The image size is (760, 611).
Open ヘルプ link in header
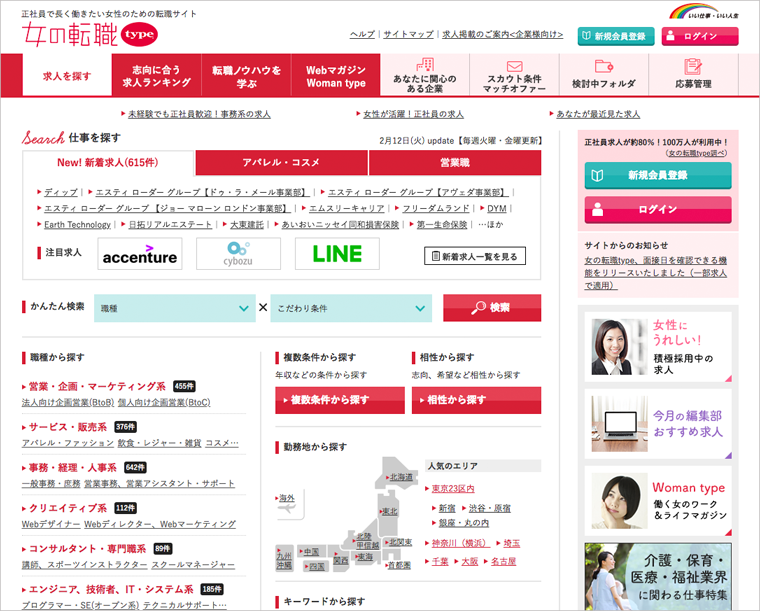[362, 34]
